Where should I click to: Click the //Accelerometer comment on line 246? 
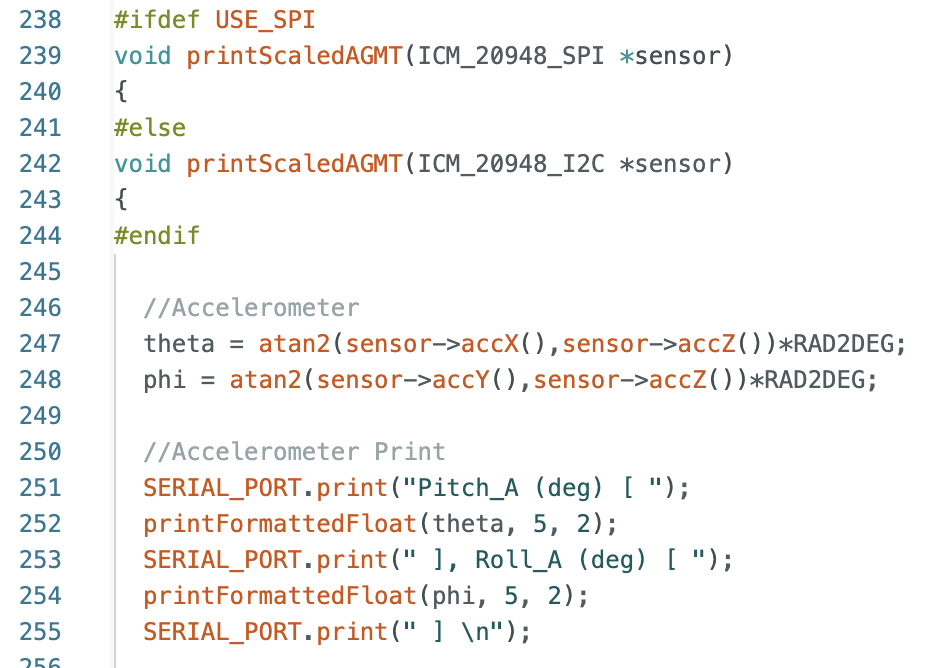click(251, 308)
